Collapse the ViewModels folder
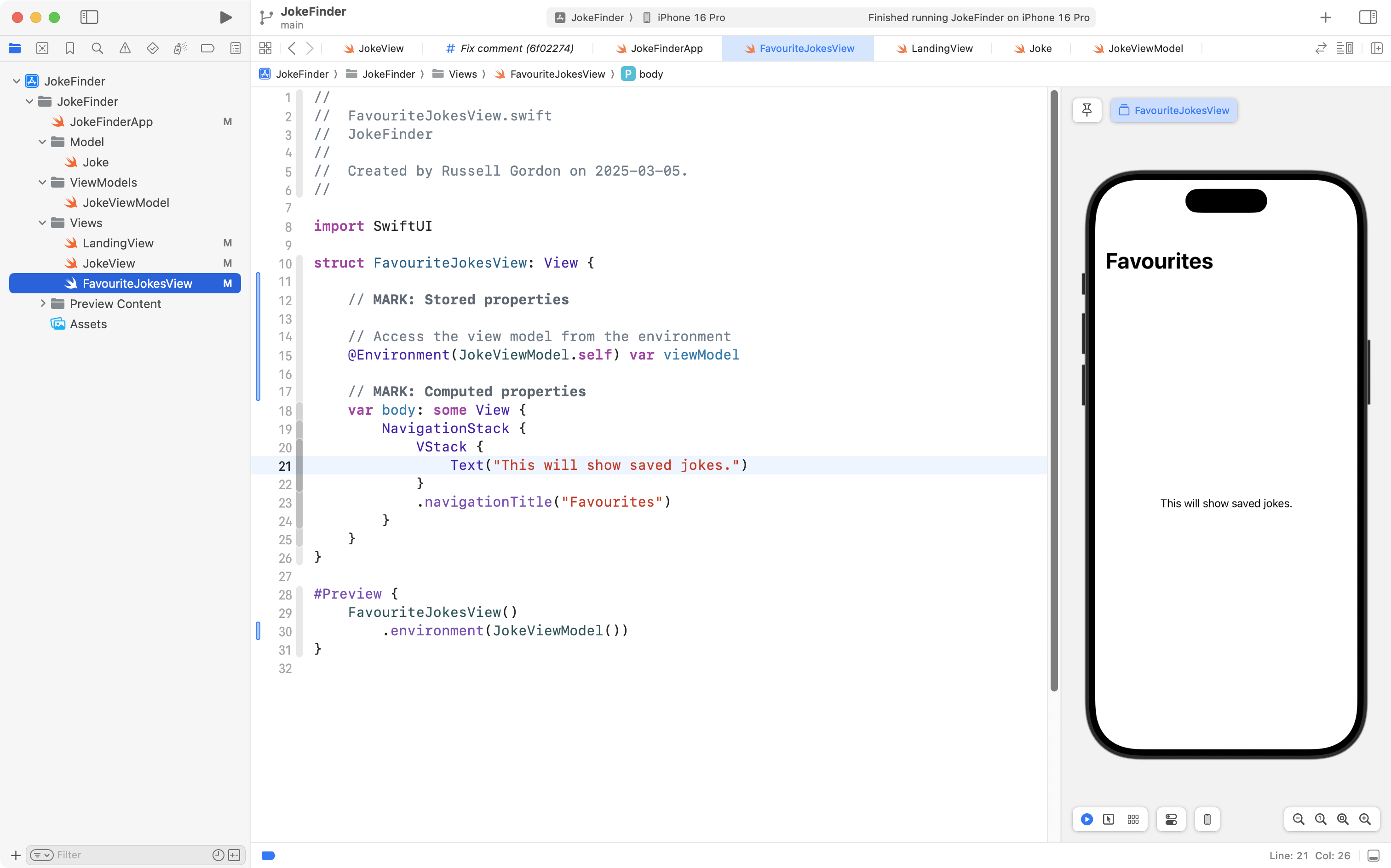The image size is (1391, 868). 42,183
